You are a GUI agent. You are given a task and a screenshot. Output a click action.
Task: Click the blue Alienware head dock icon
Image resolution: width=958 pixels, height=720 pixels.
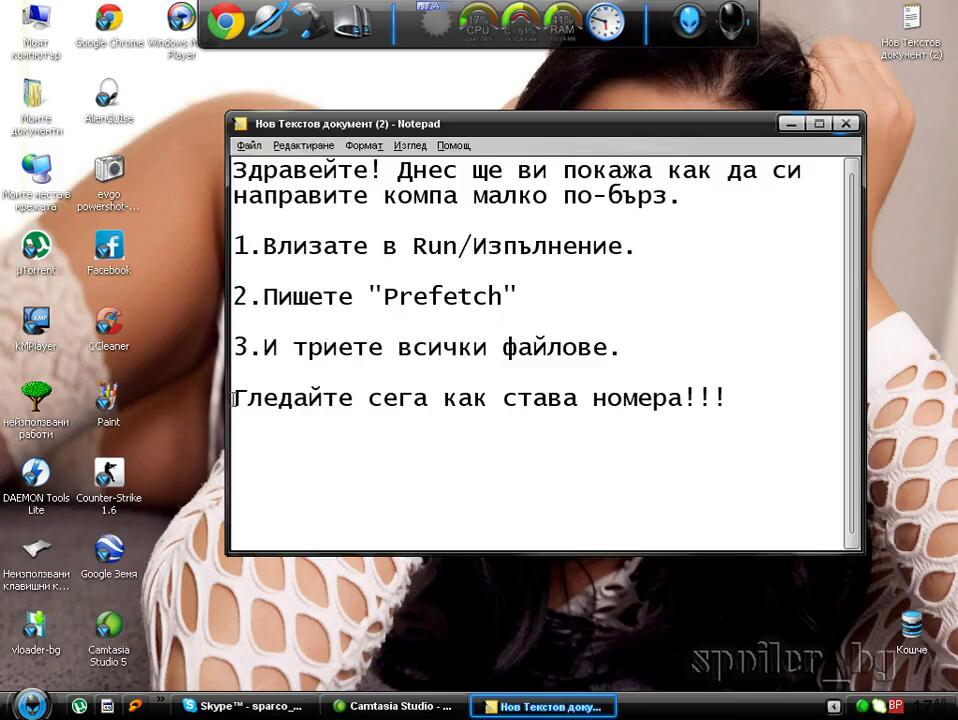[x=687, y=21]
